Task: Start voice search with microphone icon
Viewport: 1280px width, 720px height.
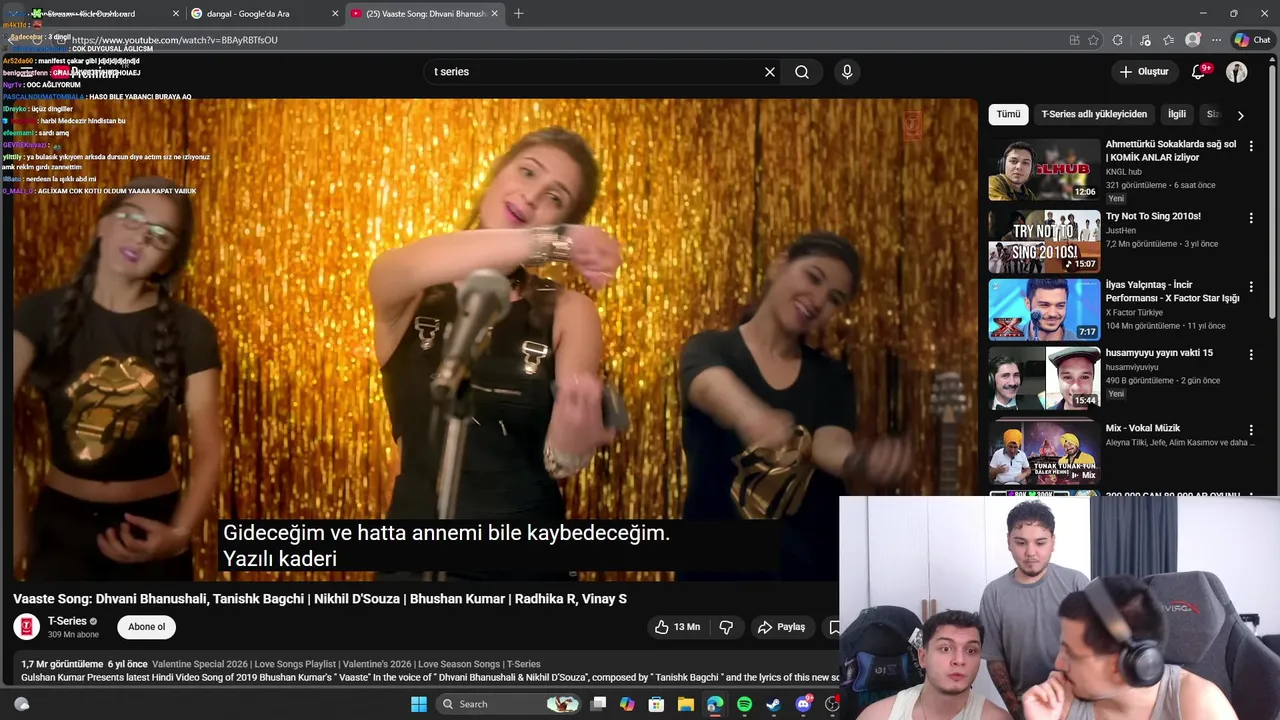Action: (x=847, y=72)
